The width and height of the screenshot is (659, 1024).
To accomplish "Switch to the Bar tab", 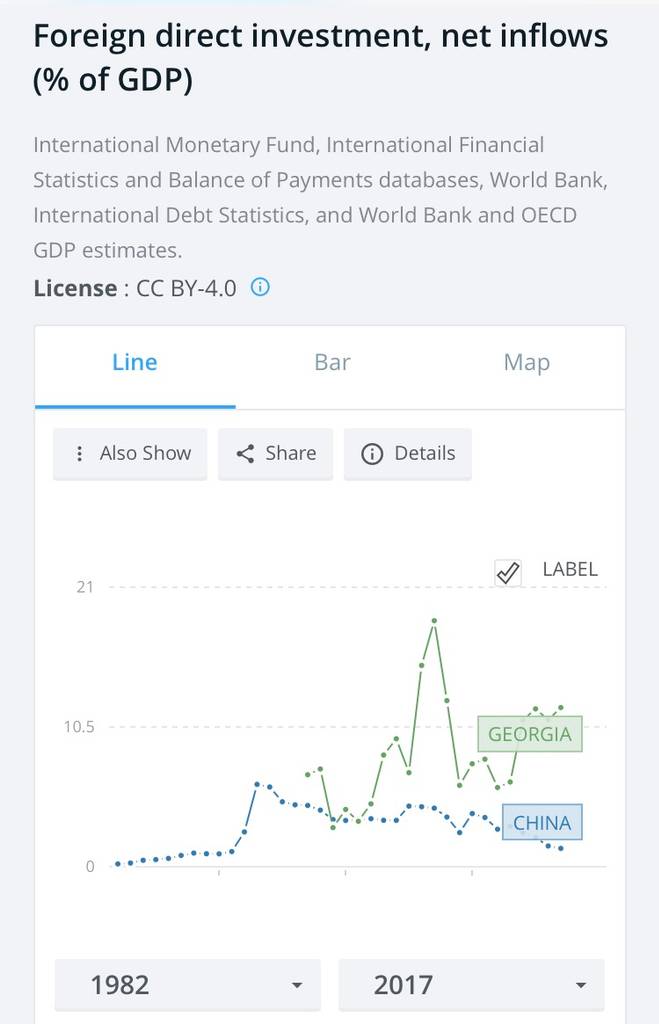I will click(332, 362).
